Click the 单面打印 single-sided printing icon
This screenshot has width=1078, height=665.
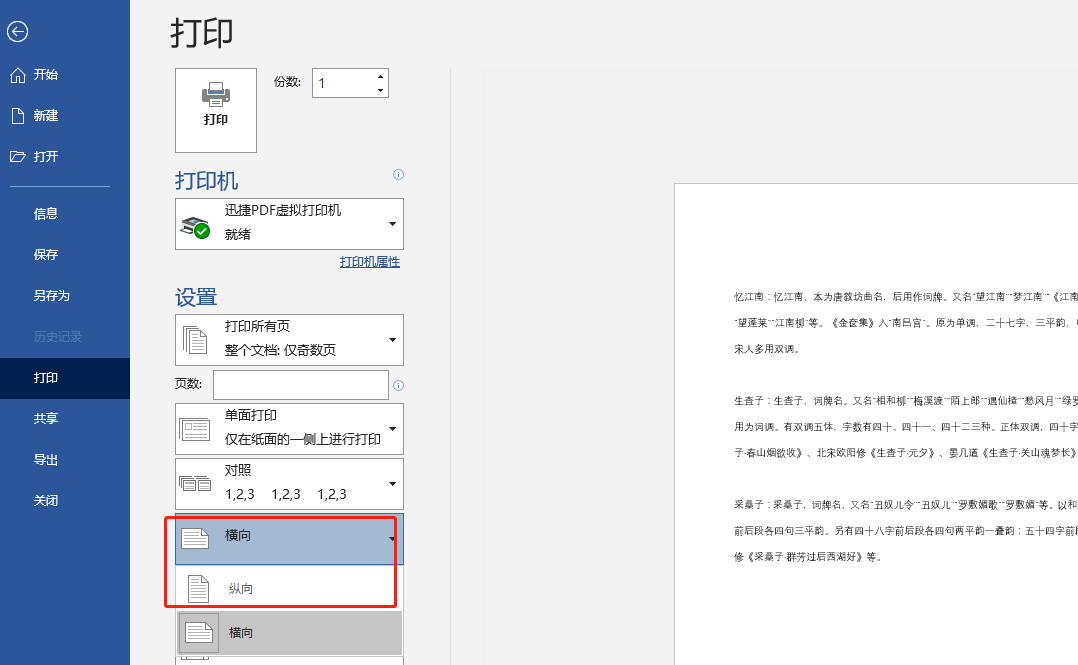pyautogui.click(x=196, y=429)
